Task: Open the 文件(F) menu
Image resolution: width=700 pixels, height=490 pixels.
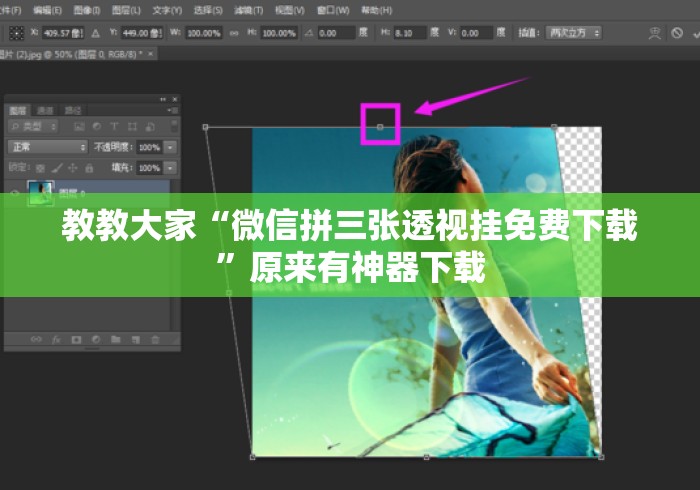Action: (10, 10)
